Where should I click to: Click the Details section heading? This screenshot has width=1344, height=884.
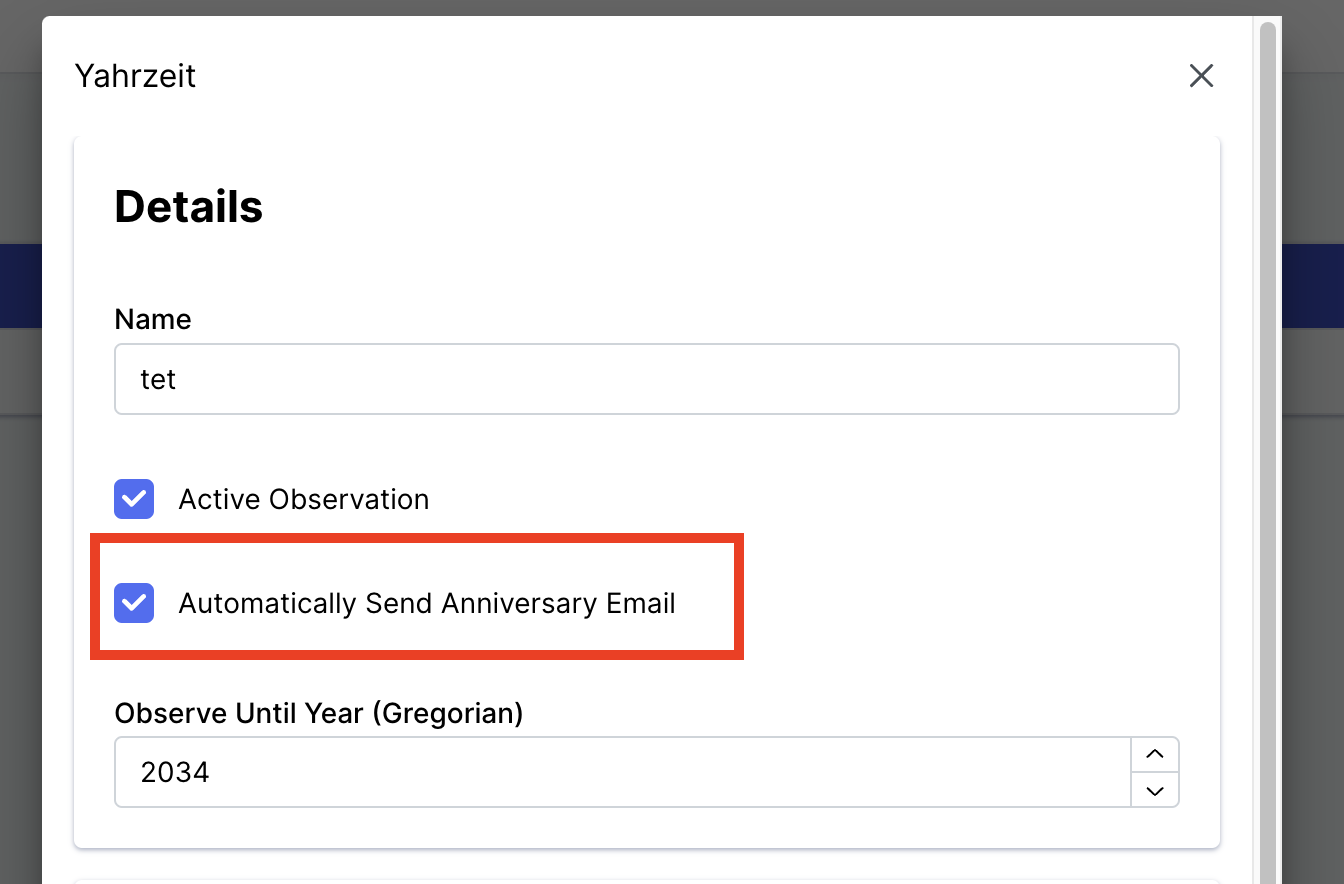tap(188, 206)
